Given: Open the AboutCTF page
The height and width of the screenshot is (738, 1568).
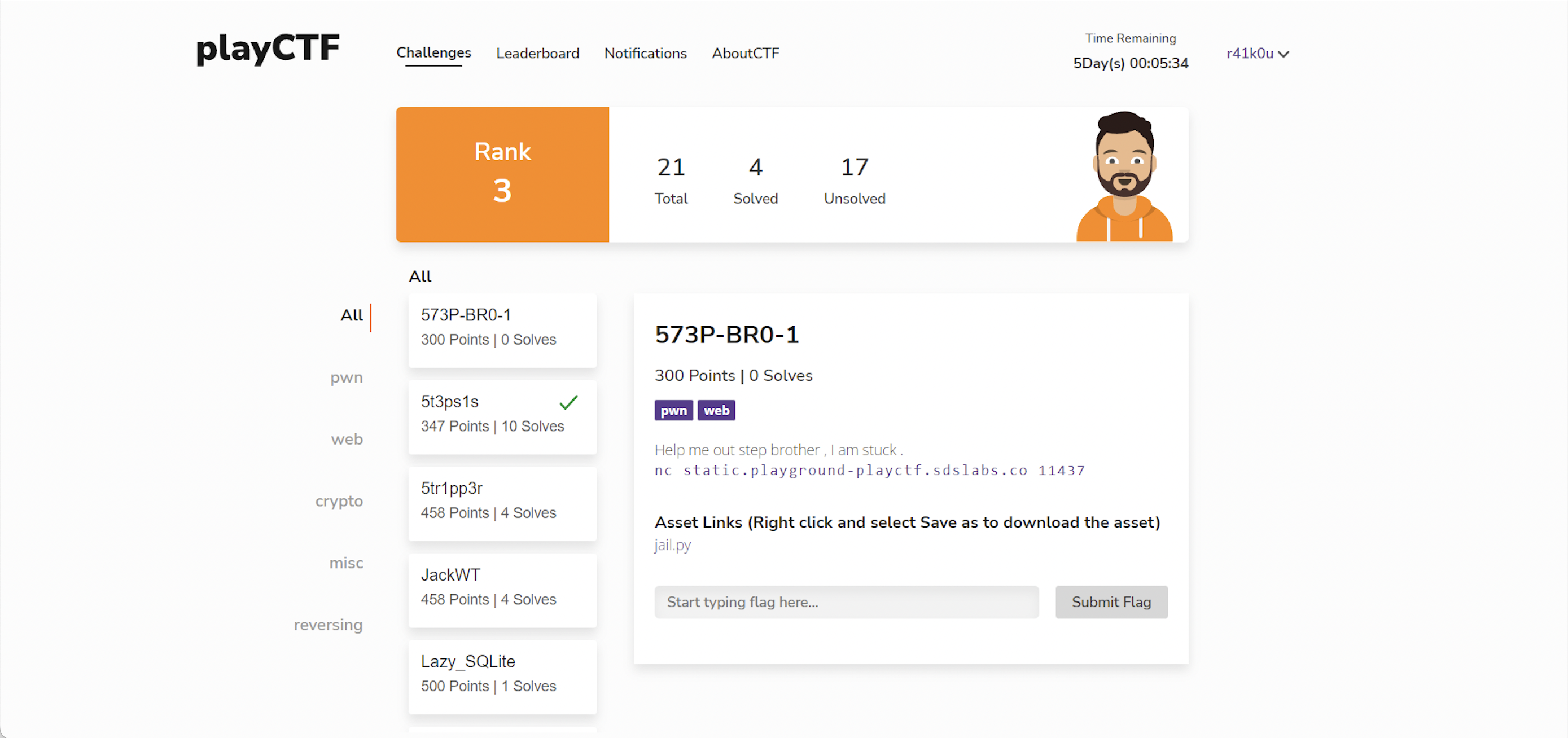Looking at the screenshot, I should 746,54.
